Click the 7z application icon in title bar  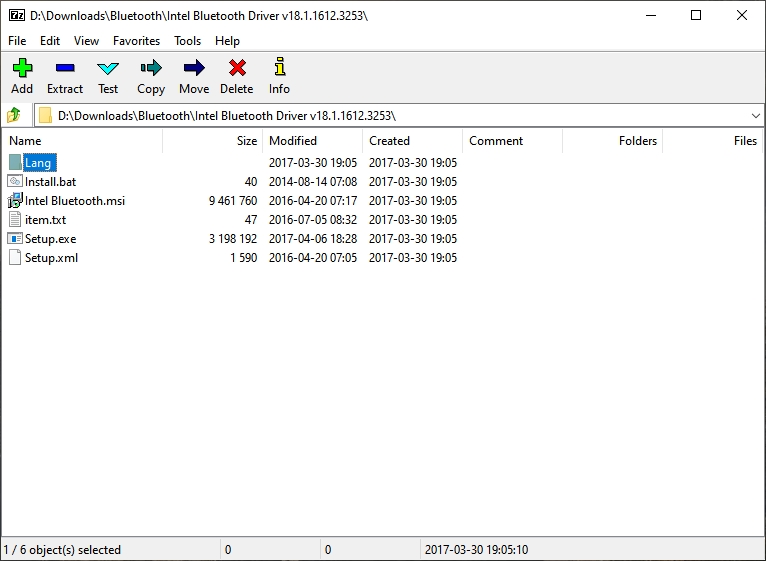[x=17, y=15]
